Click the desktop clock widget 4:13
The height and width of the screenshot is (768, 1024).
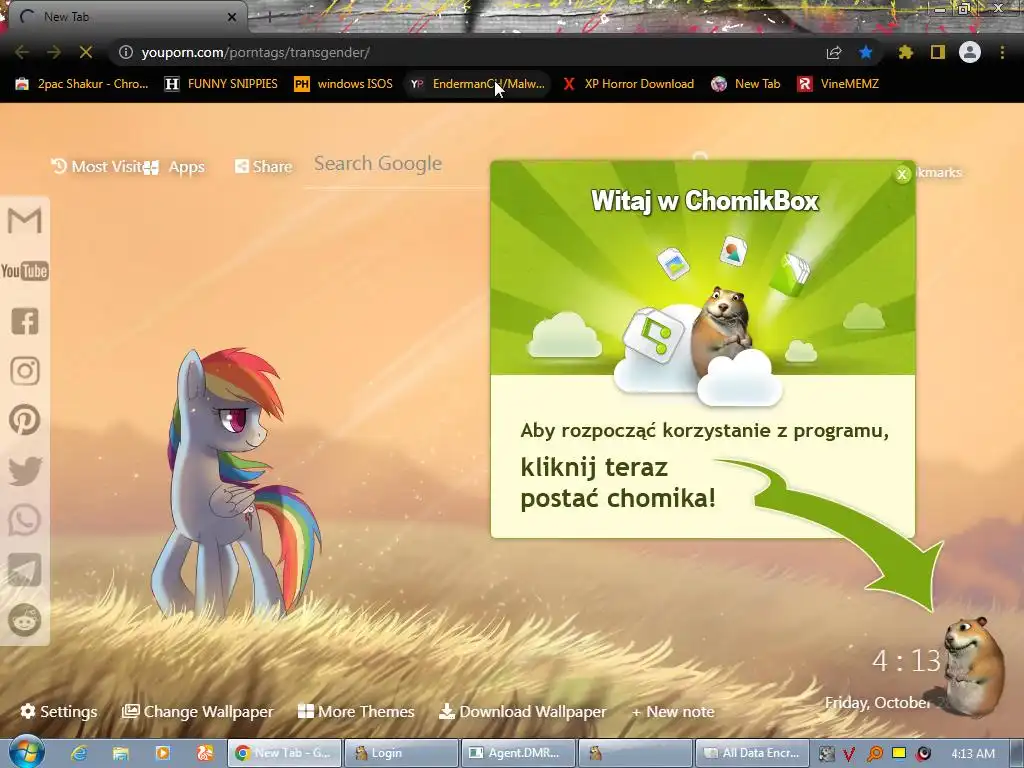pos(906,661)
